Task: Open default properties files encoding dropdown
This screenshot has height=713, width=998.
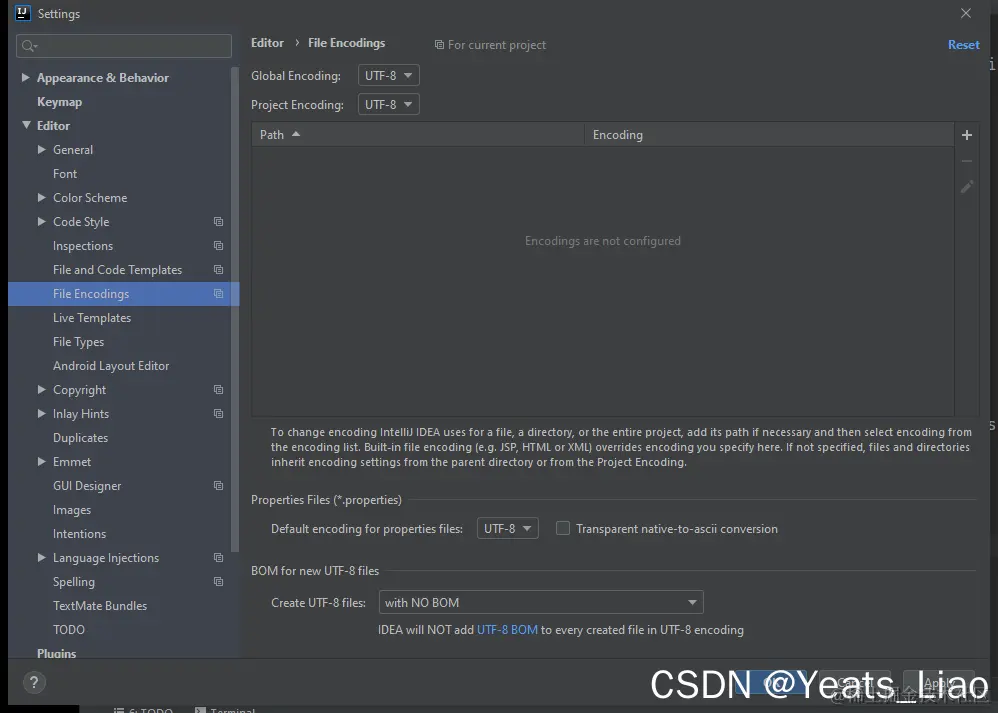Action: click(x=507, y=528)
